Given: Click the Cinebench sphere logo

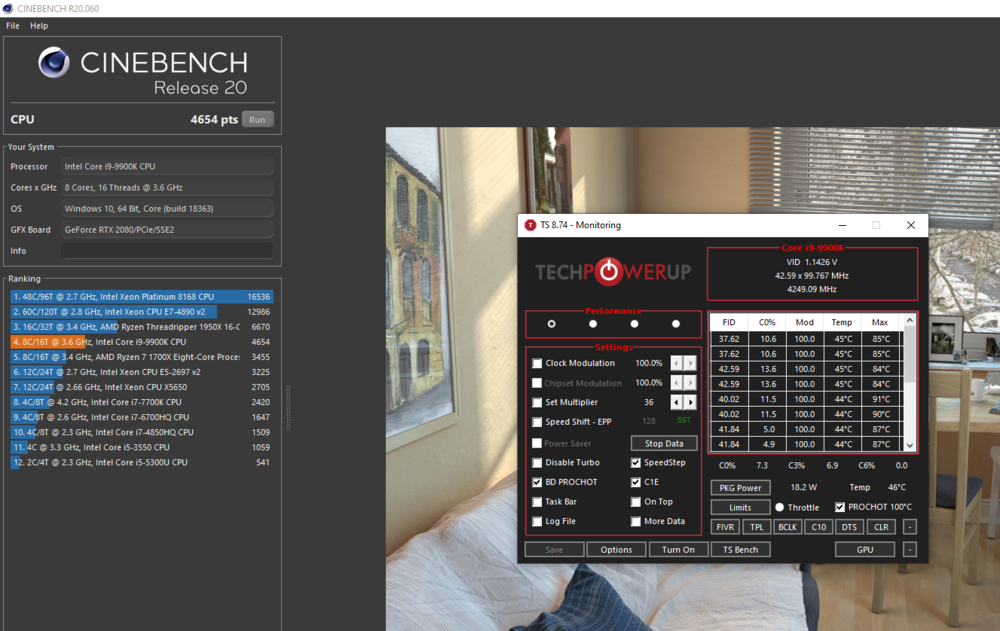Looking at the screenshot, I should coord(54,63).
